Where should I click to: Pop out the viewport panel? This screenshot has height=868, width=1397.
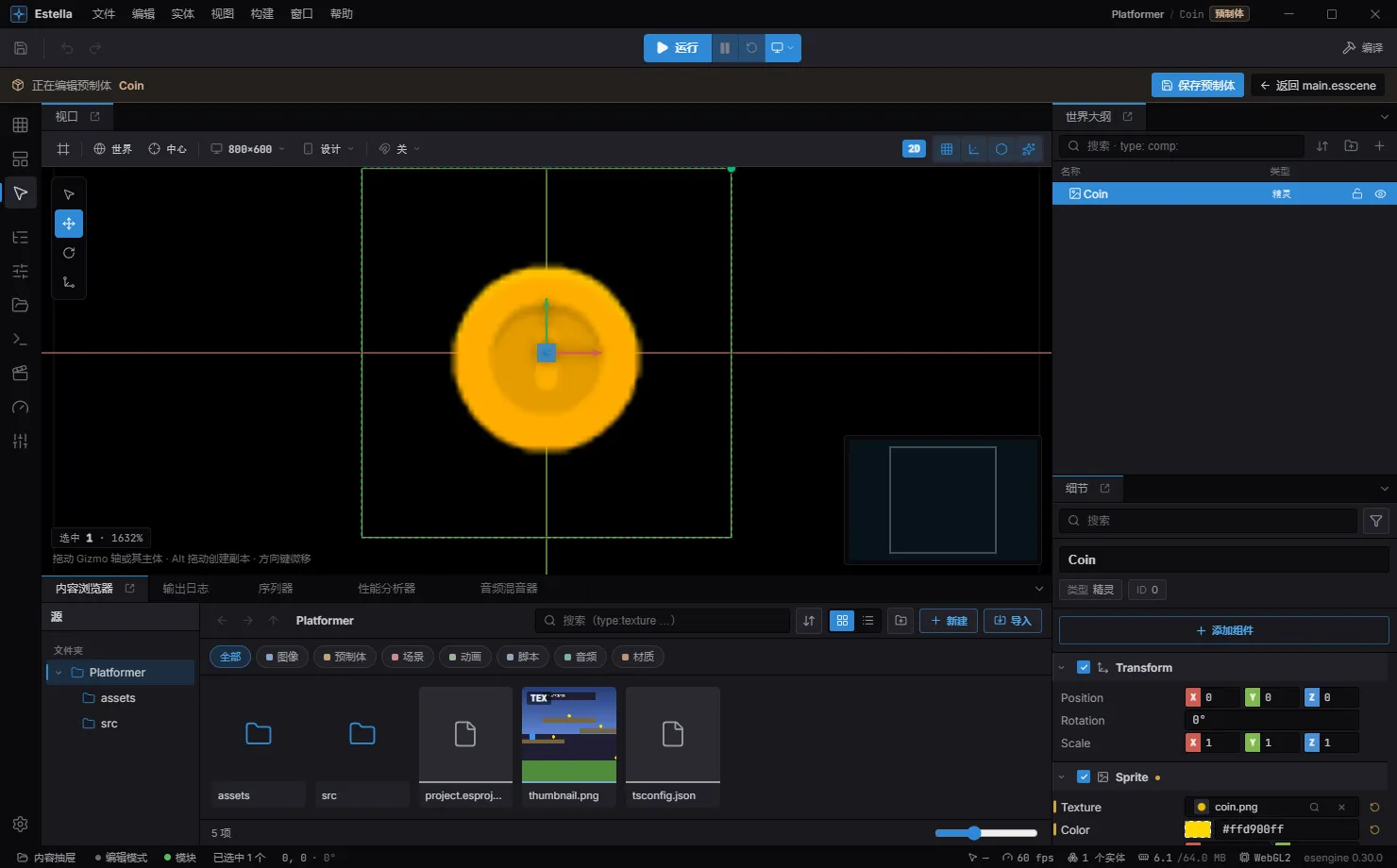coord(95,116)
